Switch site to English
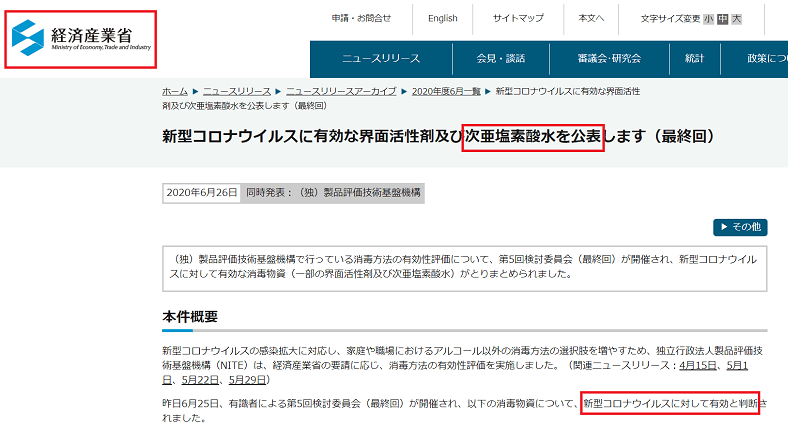 pos(443,19)
